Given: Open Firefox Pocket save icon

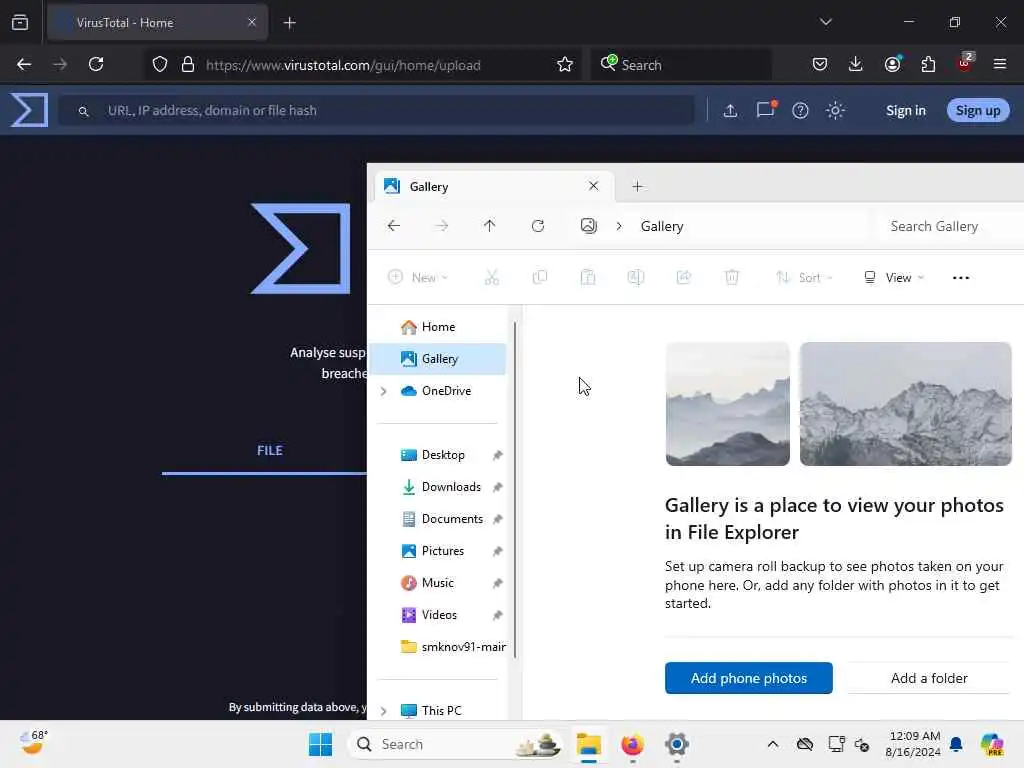Looking at the screenshot, I should pos(820,64).
